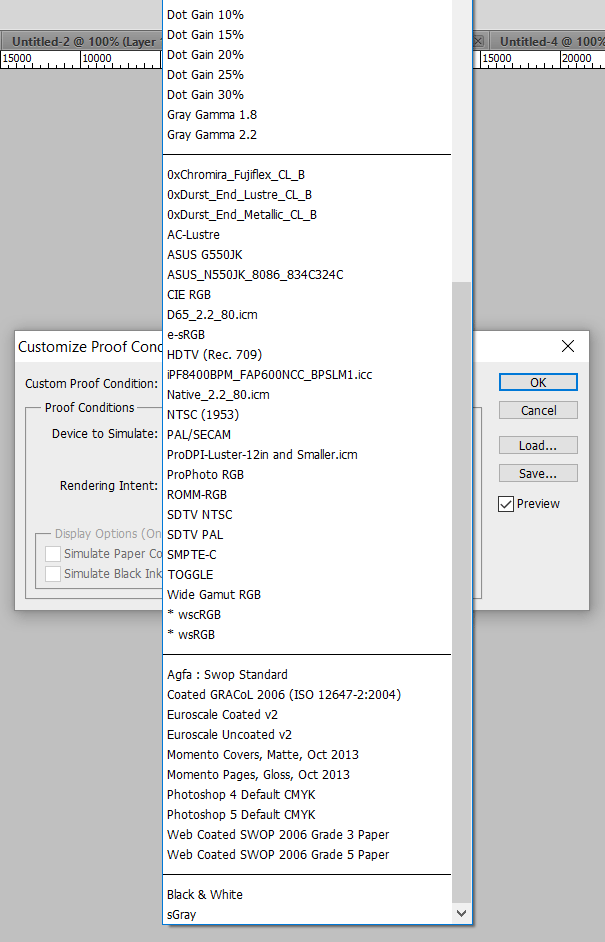Click the Cancel button
Image resolution: width=605 pixels, height=942 pixels.
tap(538, 410)
